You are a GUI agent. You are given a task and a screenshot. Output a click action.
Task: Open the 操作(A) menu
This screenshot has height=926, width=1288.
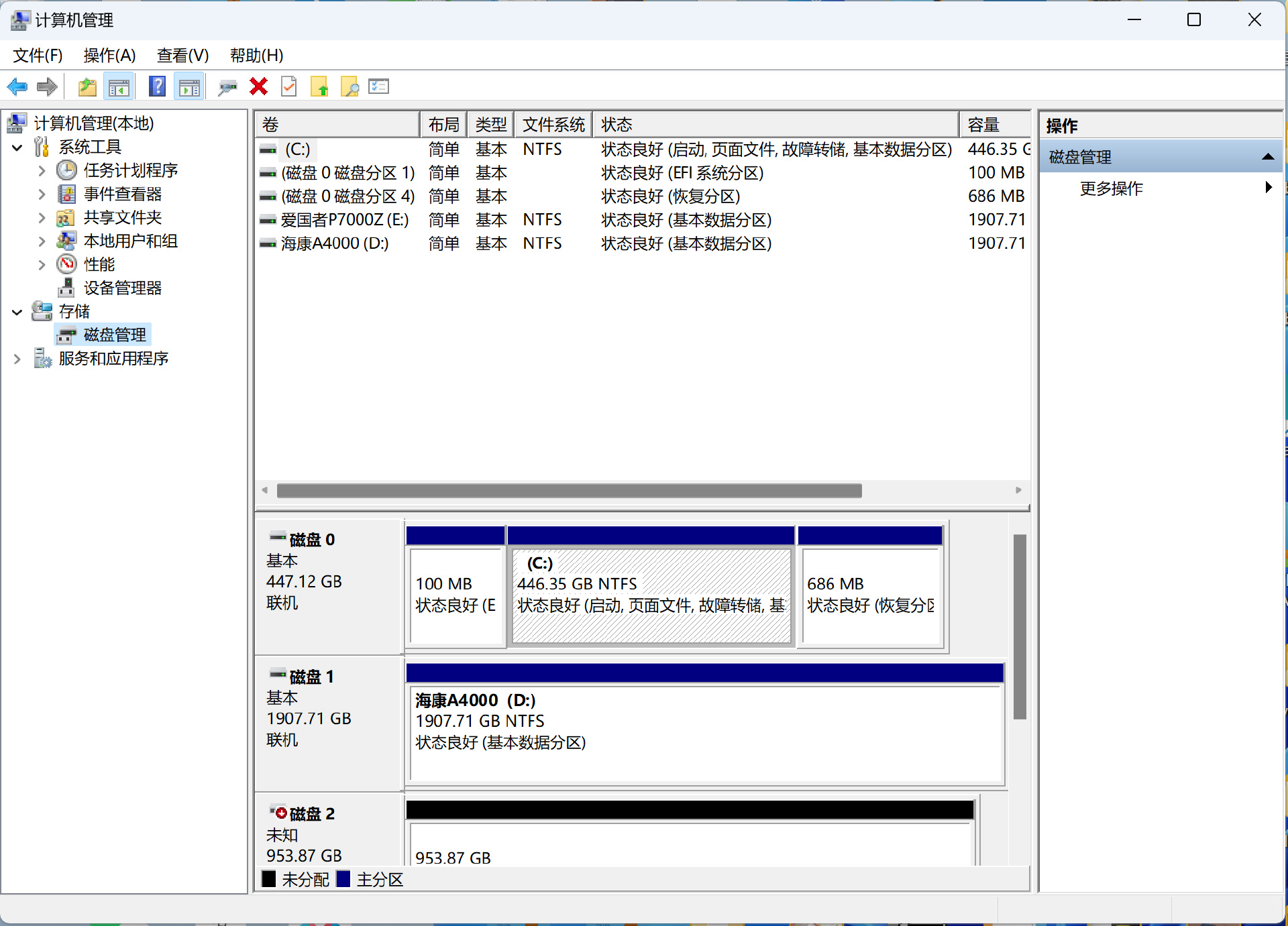[109, 55]
